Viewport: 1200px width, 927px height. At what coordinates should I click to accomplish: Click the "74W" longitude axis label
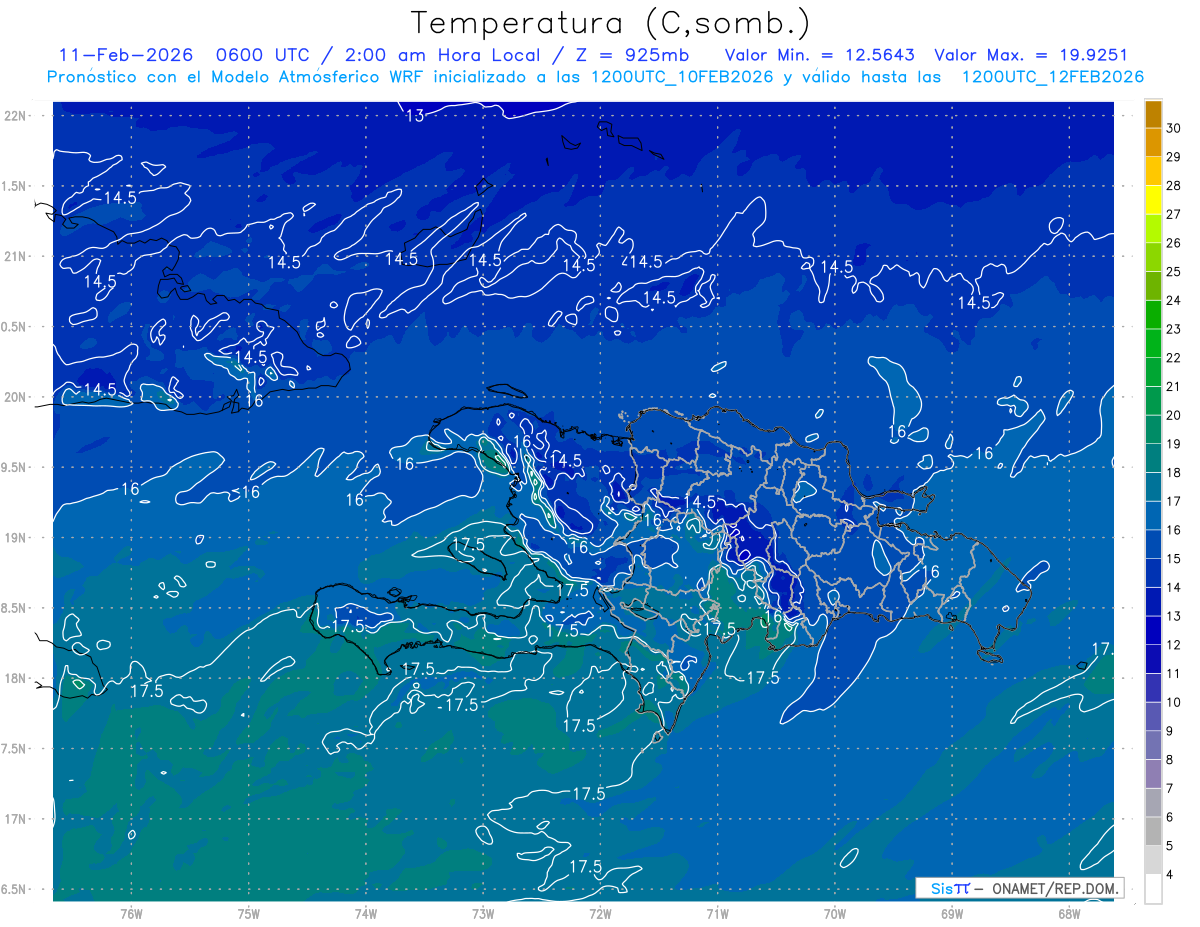point(366,913)
